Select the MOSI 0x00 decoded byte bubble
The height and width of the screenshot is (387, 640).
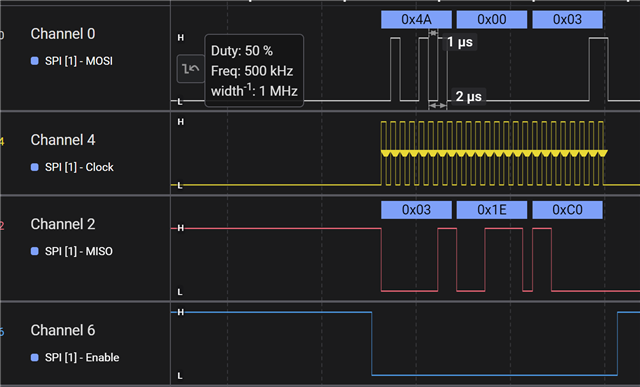[x=492, y=20]
